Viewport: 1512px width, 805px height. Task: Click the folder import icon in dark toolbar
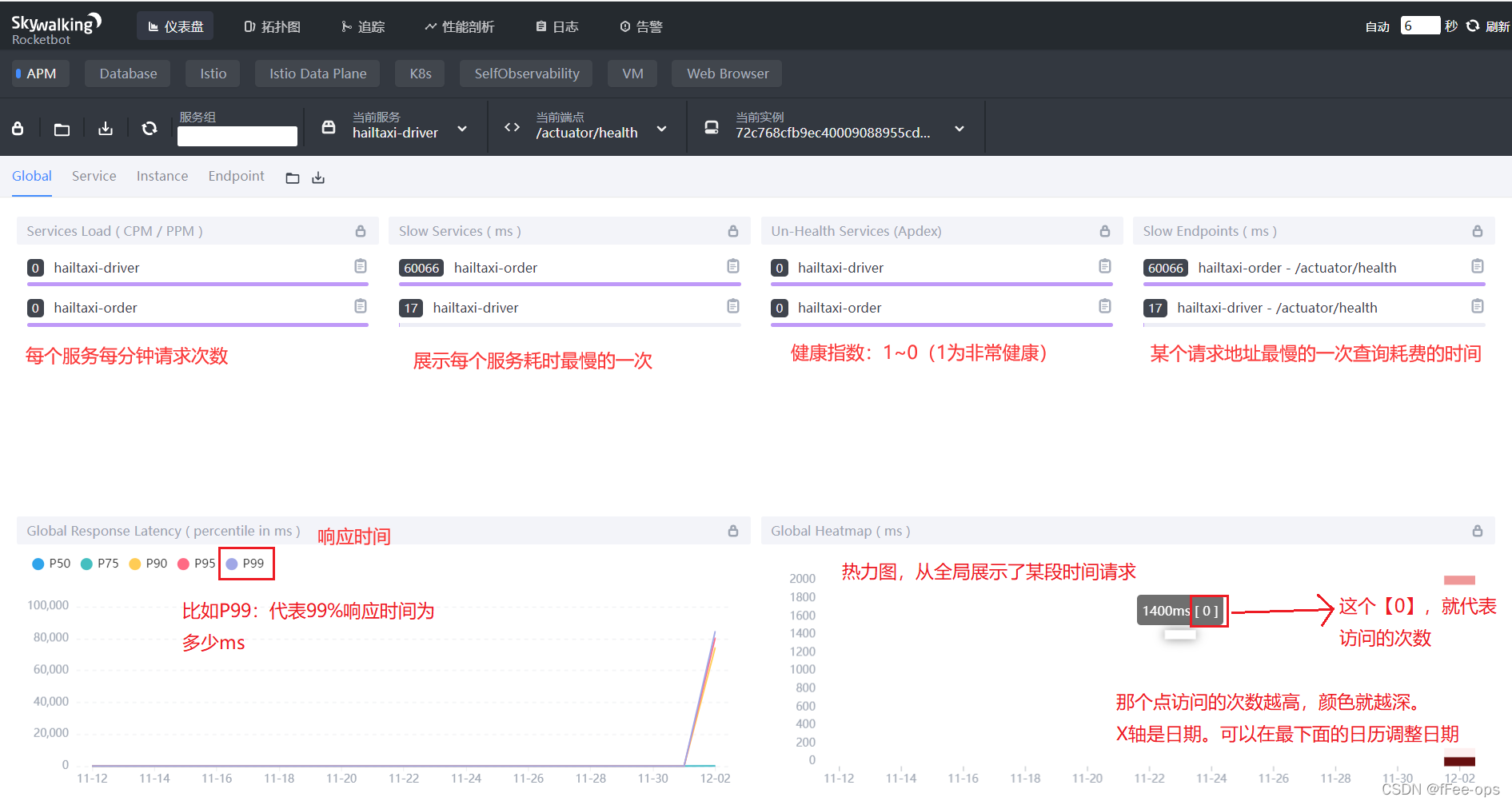(62, 129)
